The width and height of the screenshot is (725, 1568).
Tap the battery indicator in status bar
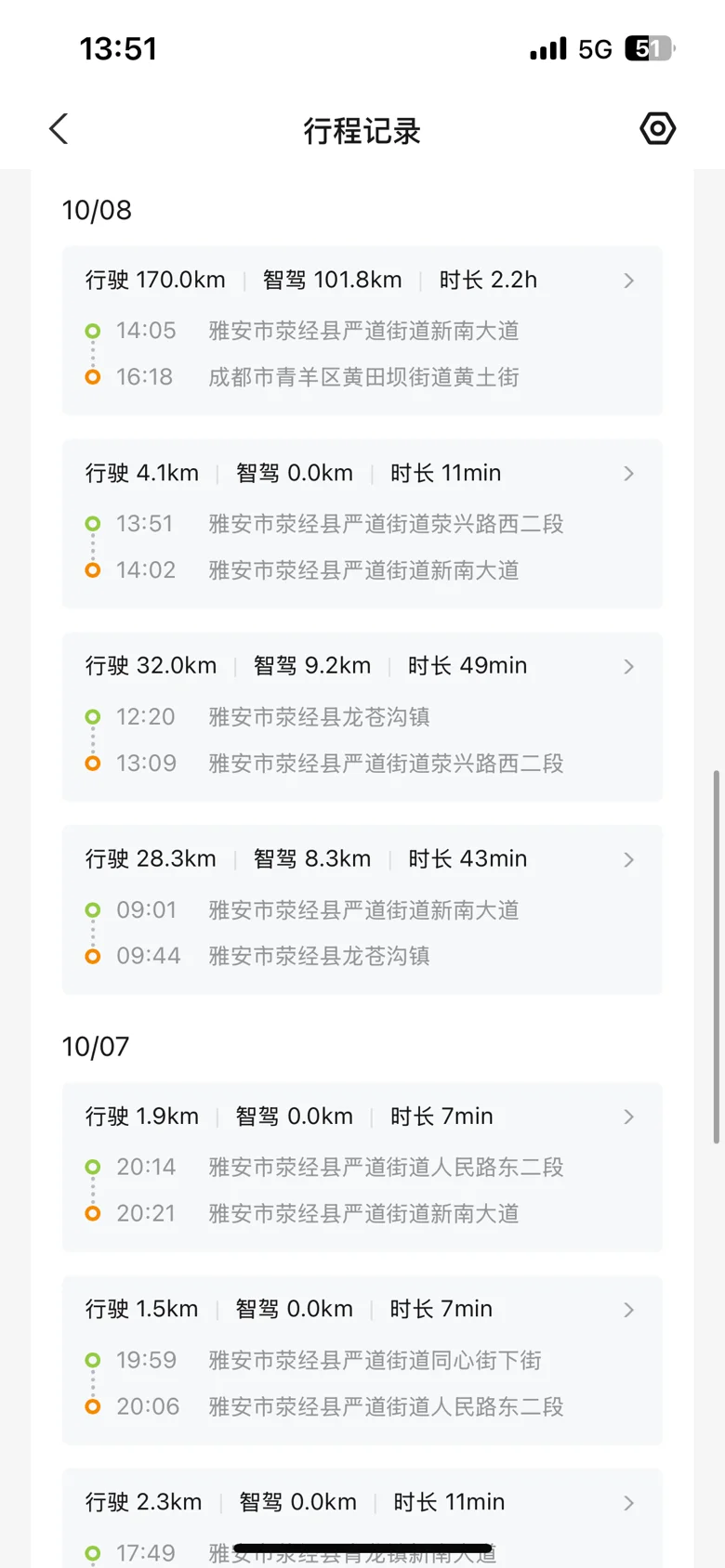649,48
